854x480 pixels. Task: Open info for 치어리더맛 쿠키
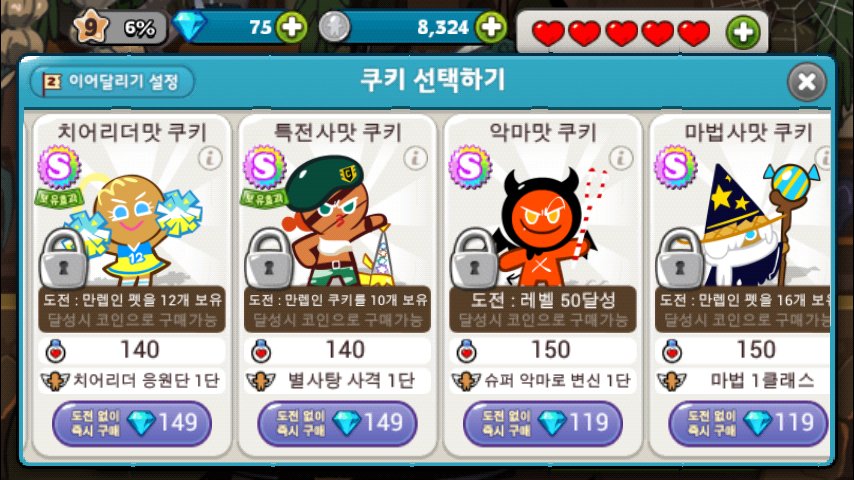pos(210,159)
